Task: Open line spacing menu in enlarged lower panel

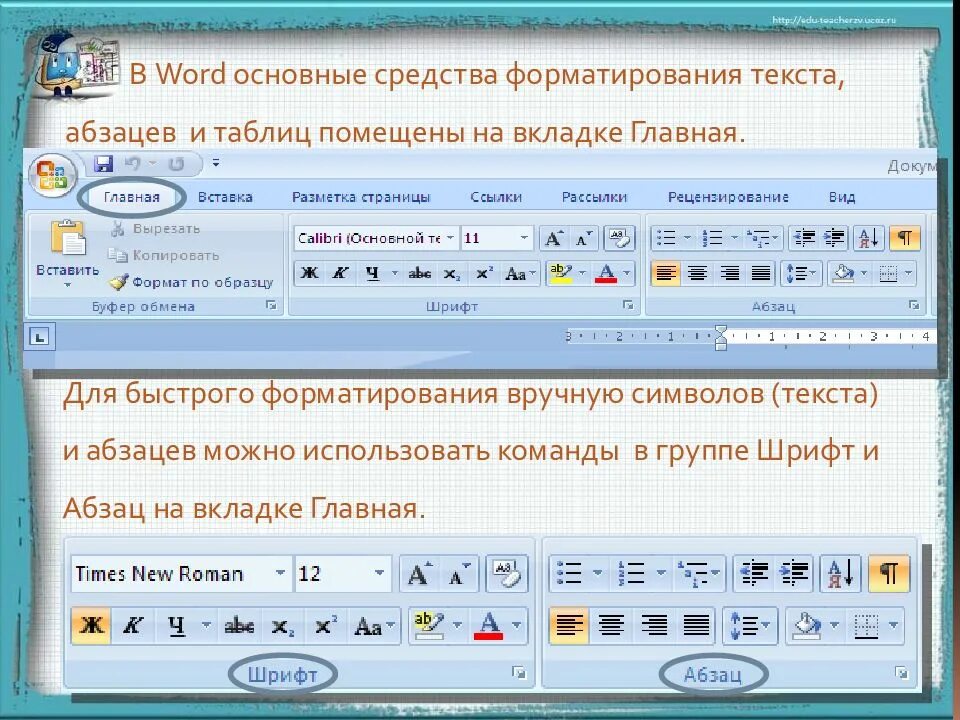Action: point(751,626)
